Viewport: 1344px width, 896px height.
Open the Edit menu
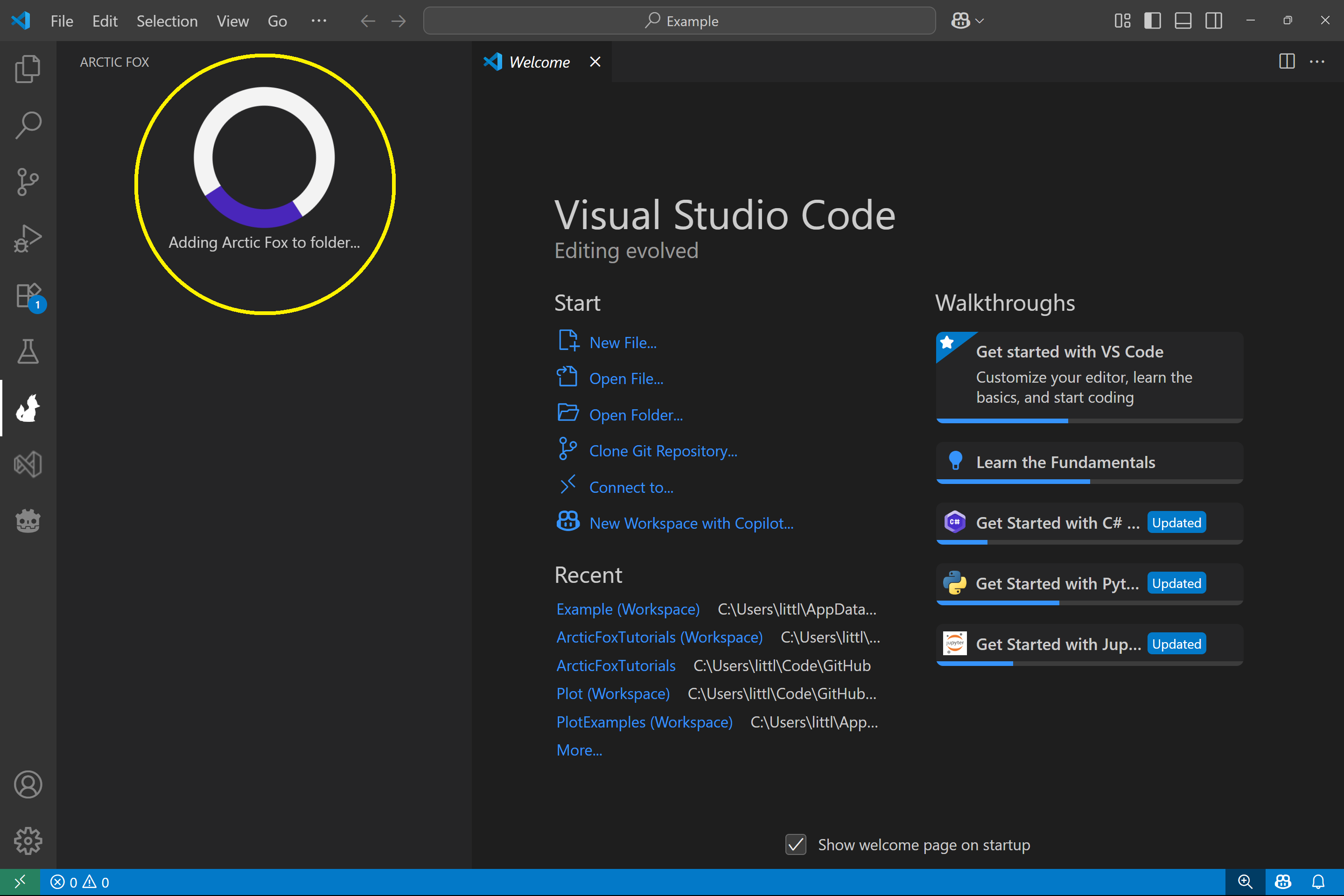coord(105,21)
